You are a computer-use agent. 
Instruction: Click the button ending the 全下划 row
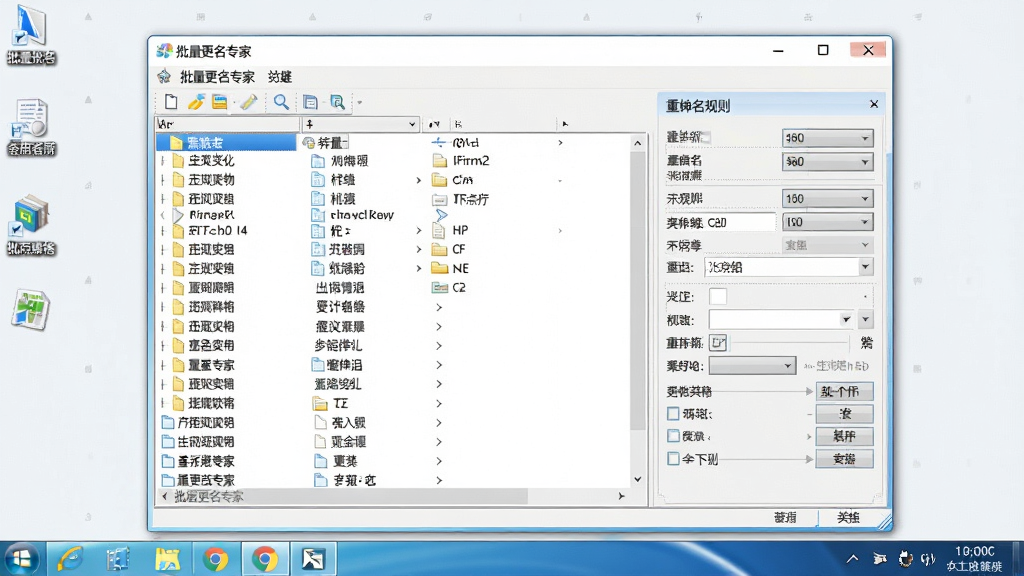point(844,459)
